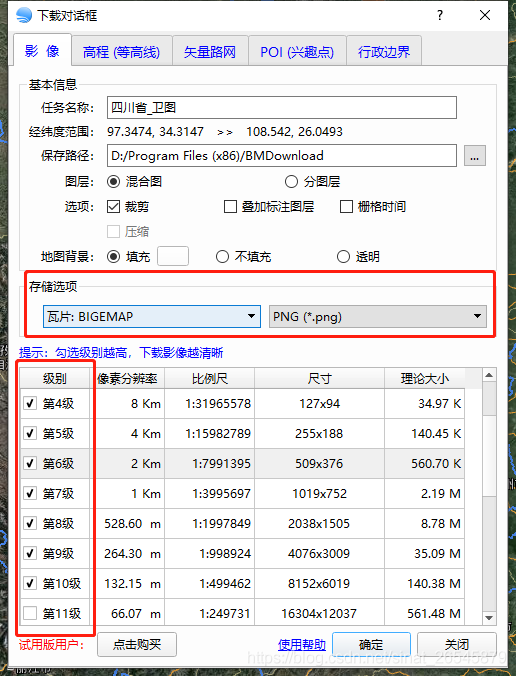Click the level list scroll up arrow

489,375
